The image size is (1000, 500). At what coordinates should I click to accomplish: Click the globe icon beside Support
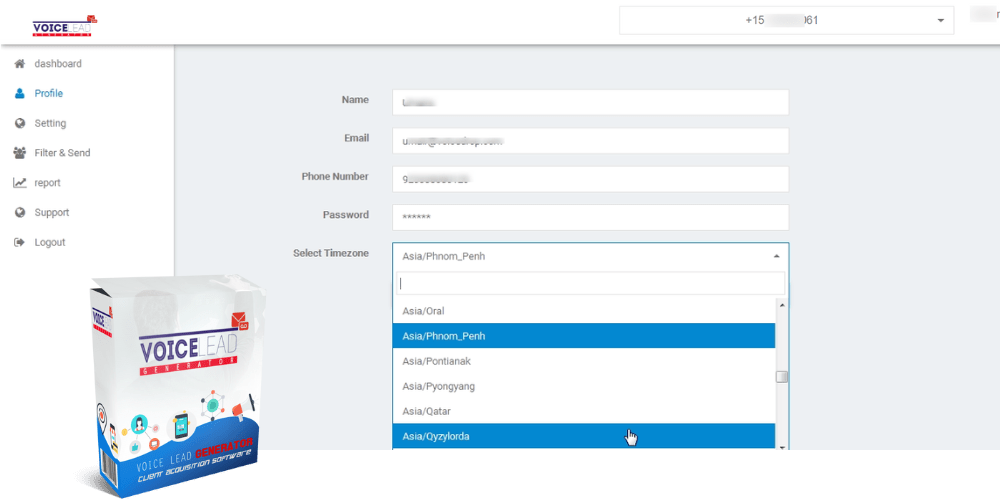coord(20,212)
